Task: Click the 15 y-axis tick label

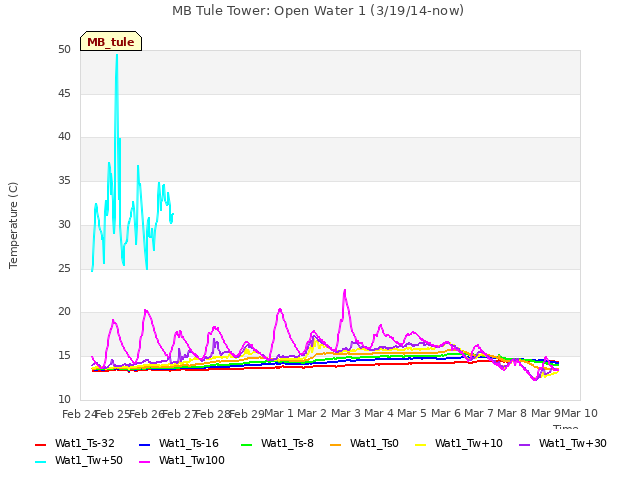Action: pyautogui.click(x=64, y=356)
